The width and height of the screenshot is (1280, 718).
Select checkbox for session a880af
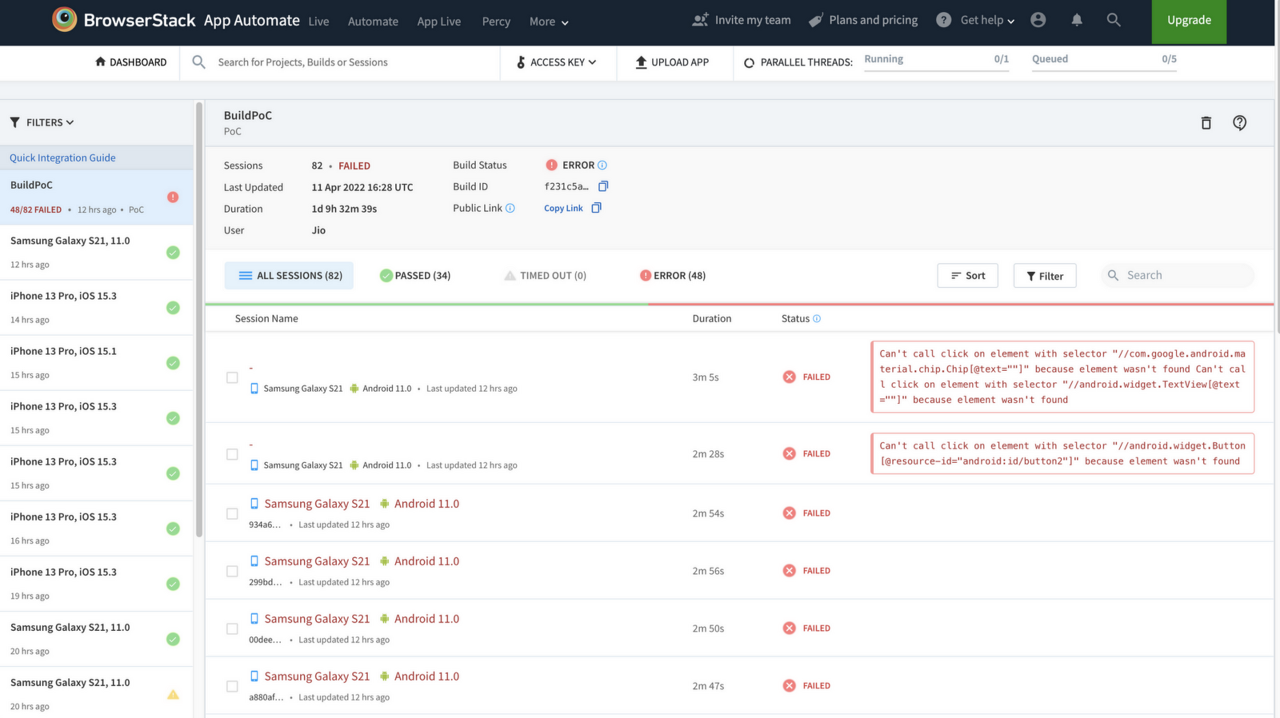pos(232,687)
